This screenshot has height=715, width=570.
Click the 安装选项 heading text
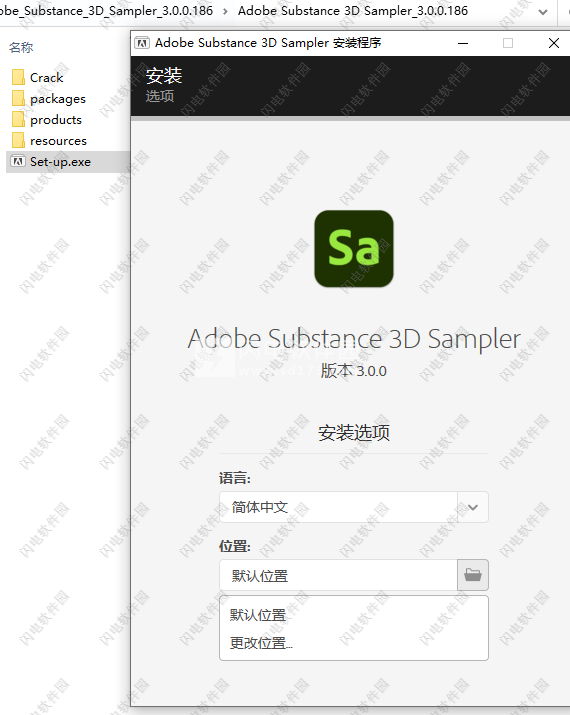[354, 432]
